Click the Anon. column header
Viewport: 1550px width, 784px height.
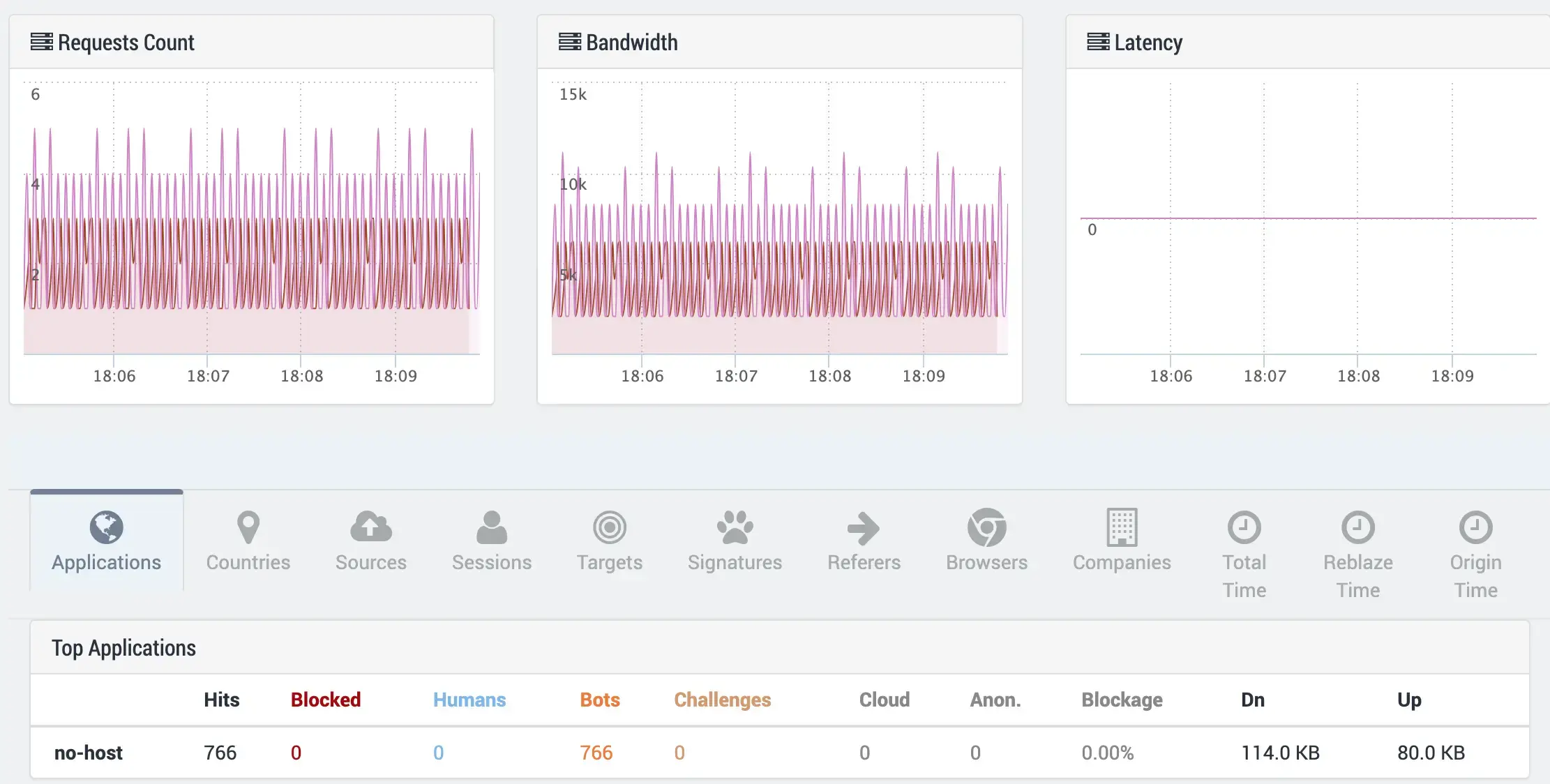coord(995,700)
